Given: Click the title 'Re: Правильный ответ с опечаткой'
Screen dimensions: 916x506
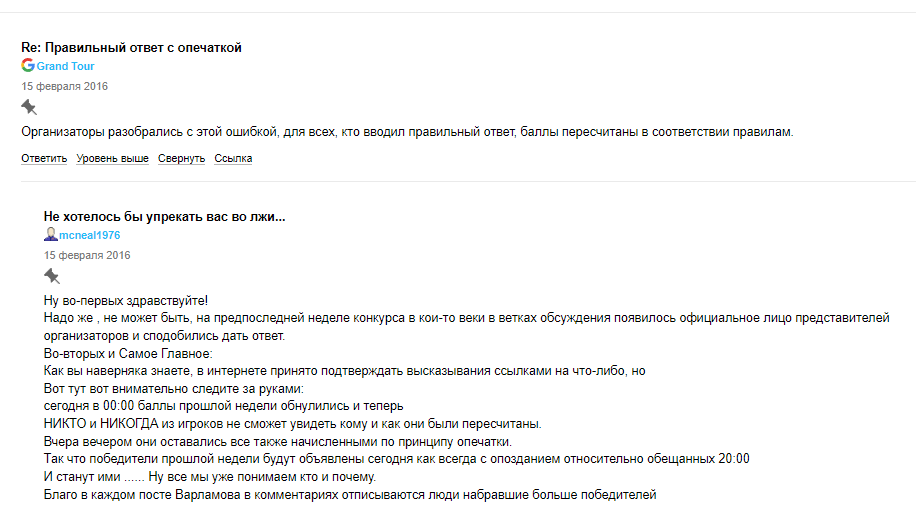Looking at the screenshot, I should pyautogui.click(x=132, y=47).
